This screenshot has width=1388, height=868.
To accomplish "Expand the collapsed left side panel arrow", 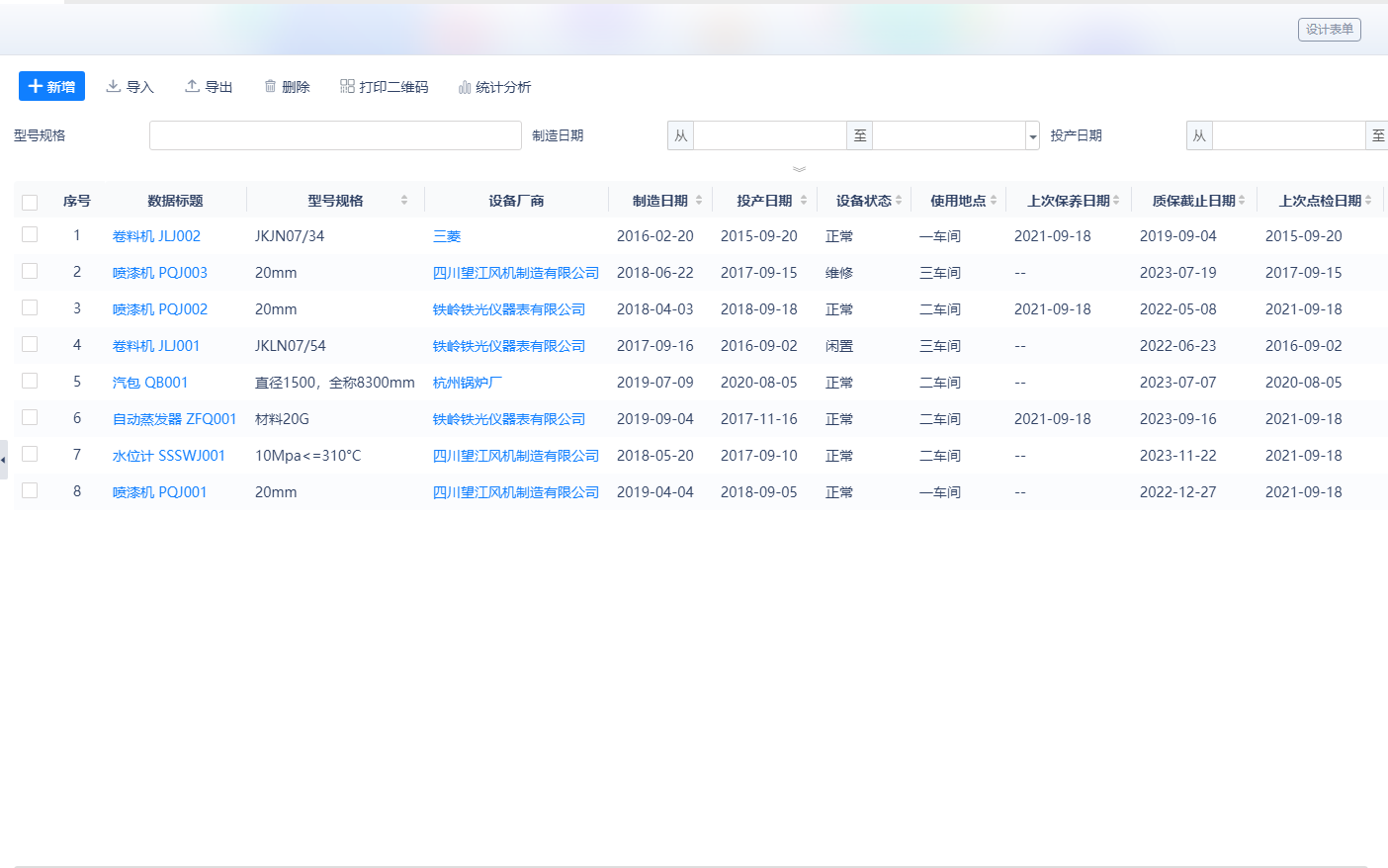I will click(4, 460).
